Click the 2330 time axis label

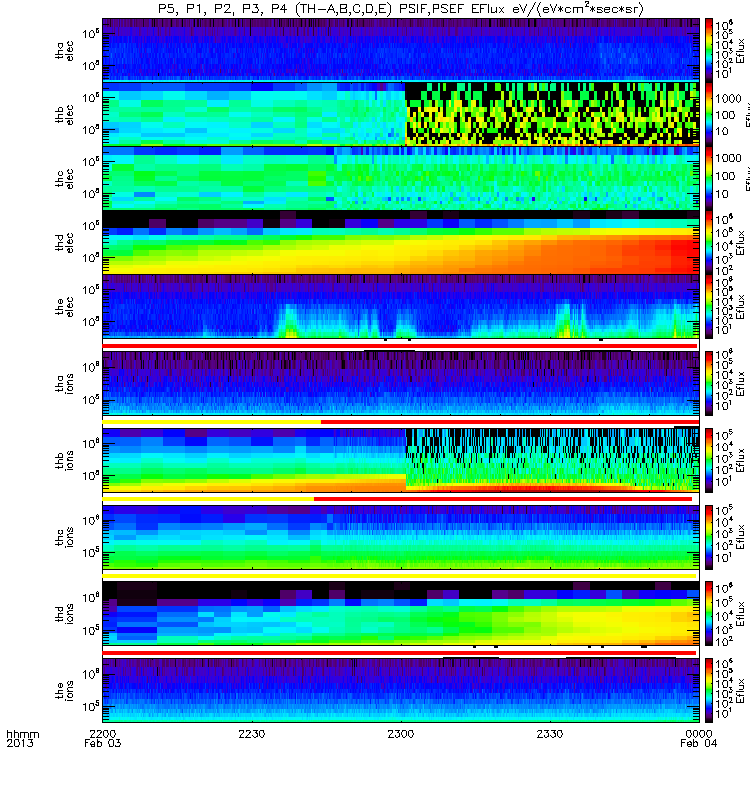click(550, 734)
